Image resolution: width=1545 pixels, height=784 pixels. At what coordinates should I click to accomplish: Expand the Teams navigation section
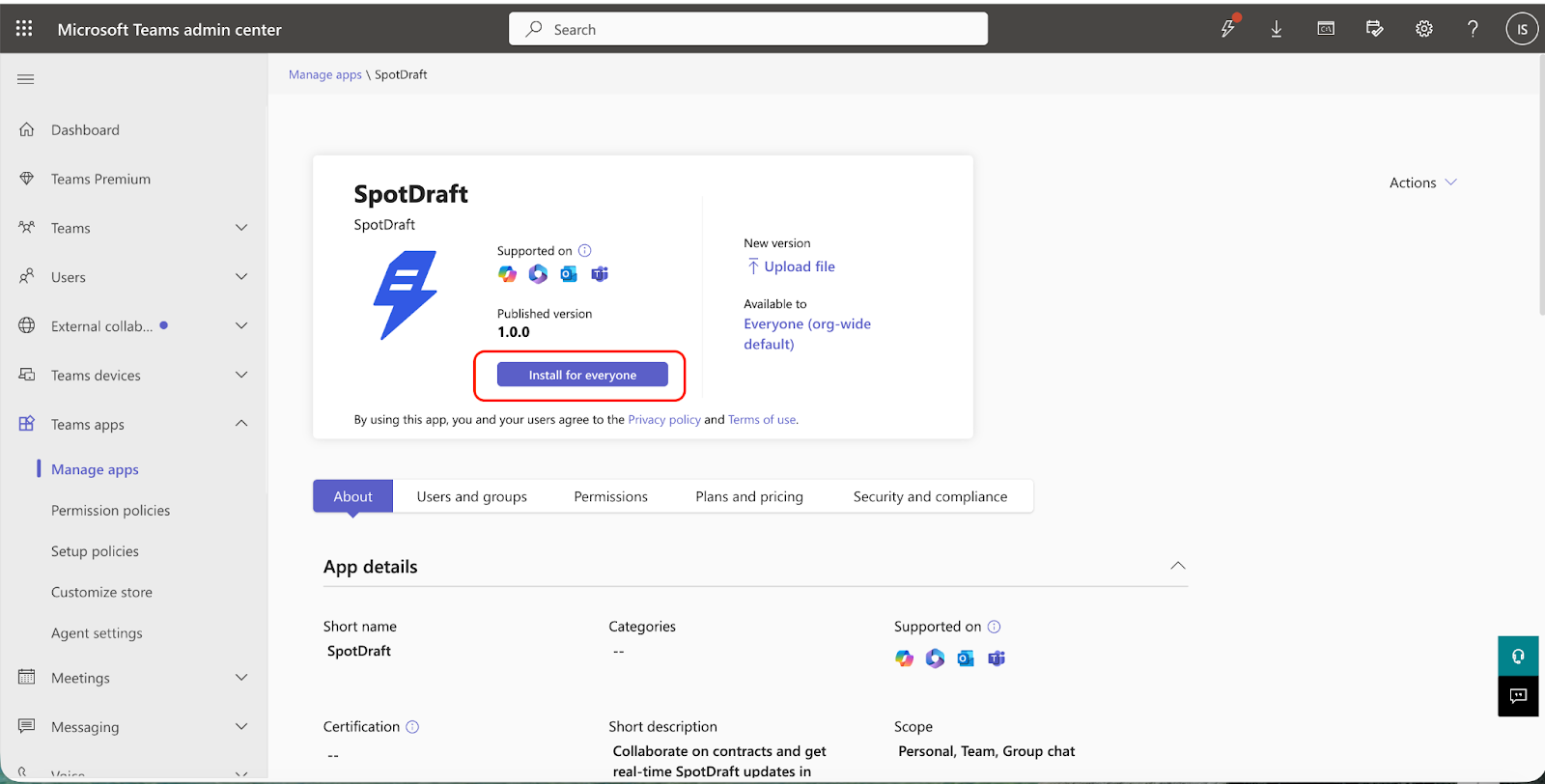pos(241,228)
